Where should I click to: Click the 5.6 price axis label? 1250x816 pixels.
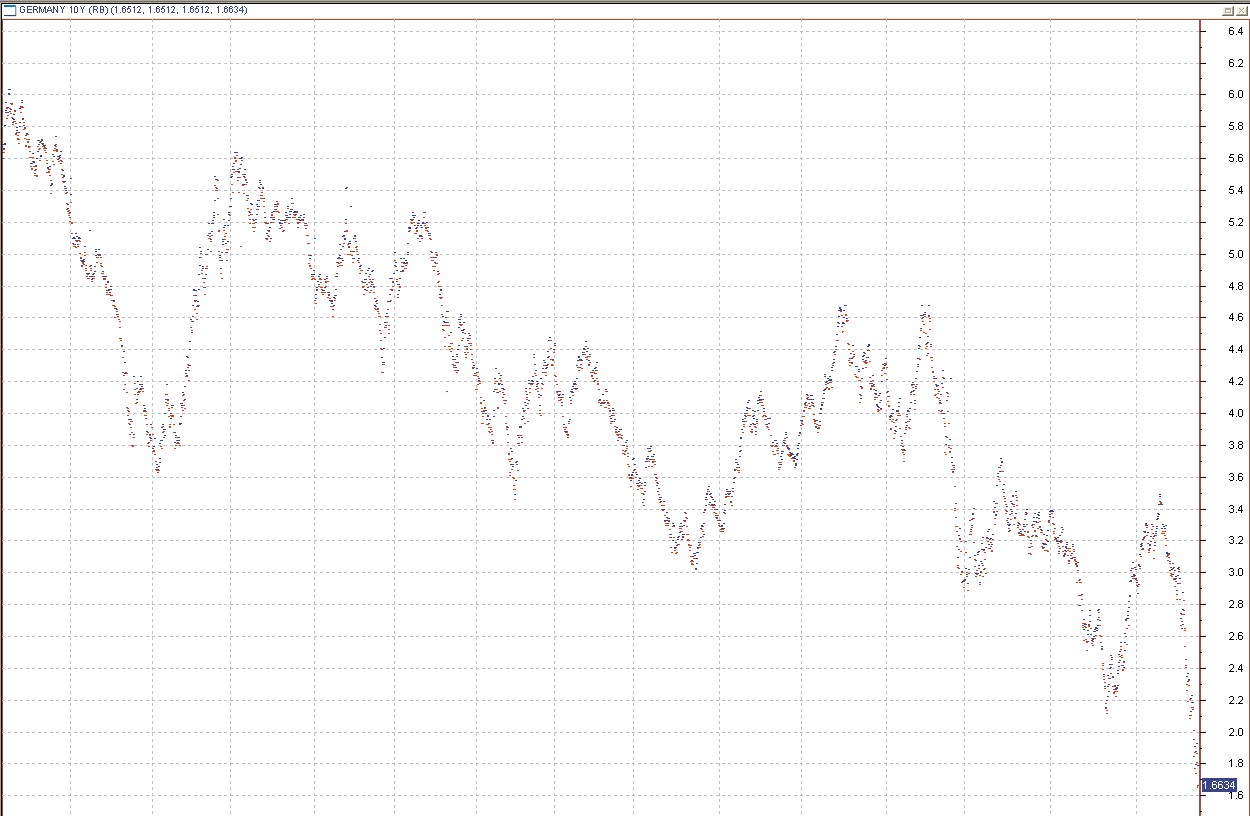pyautogui.click(x=1235, y=159)
